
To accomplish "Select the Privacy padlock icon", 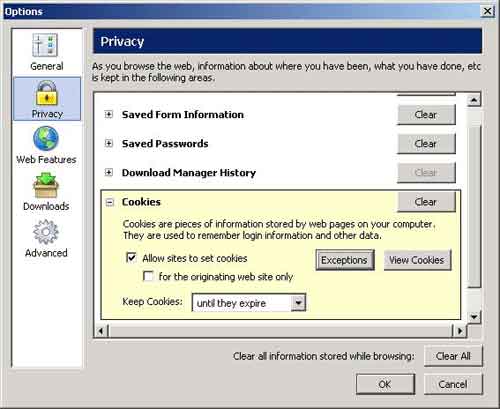I will [46, 93].
